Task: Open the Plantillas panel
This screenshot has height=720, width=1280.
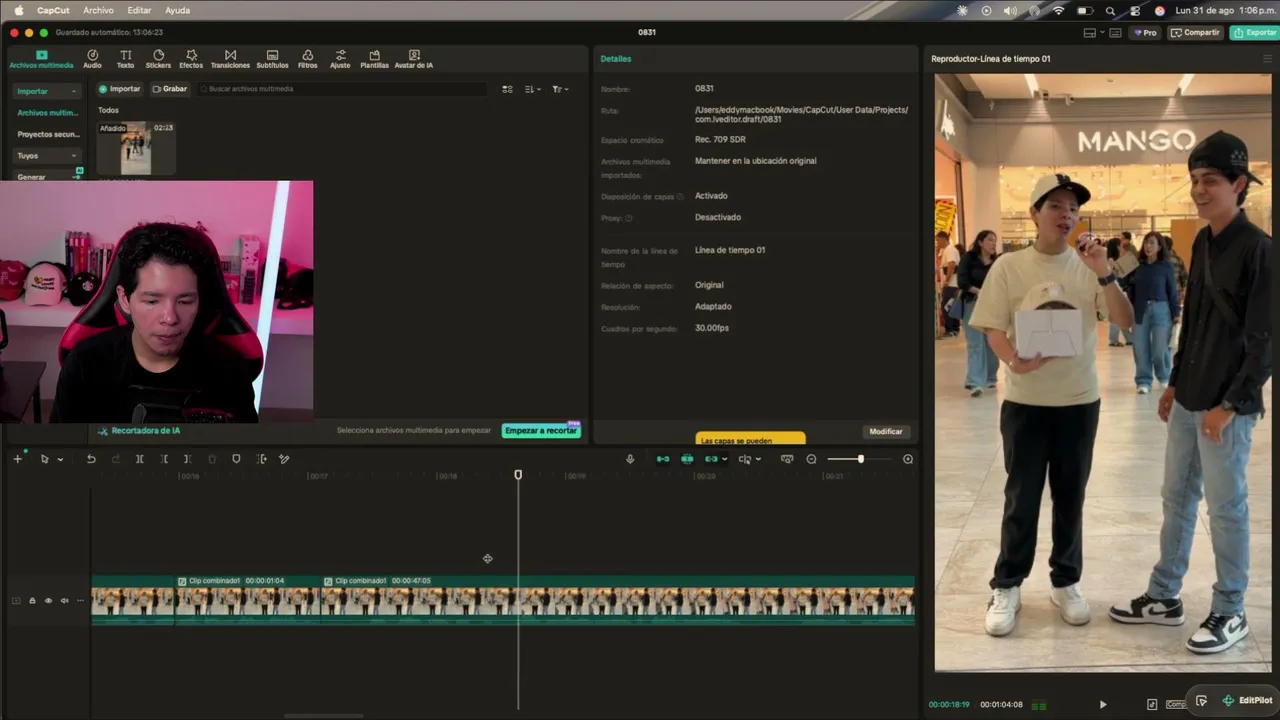Action: pos(374,59)
